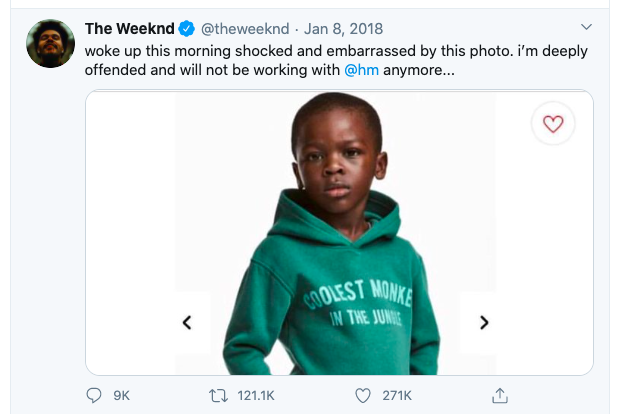Screen dimensions: 621x414
Task: Show the previous image with left arrow
Action: point(186,322)
